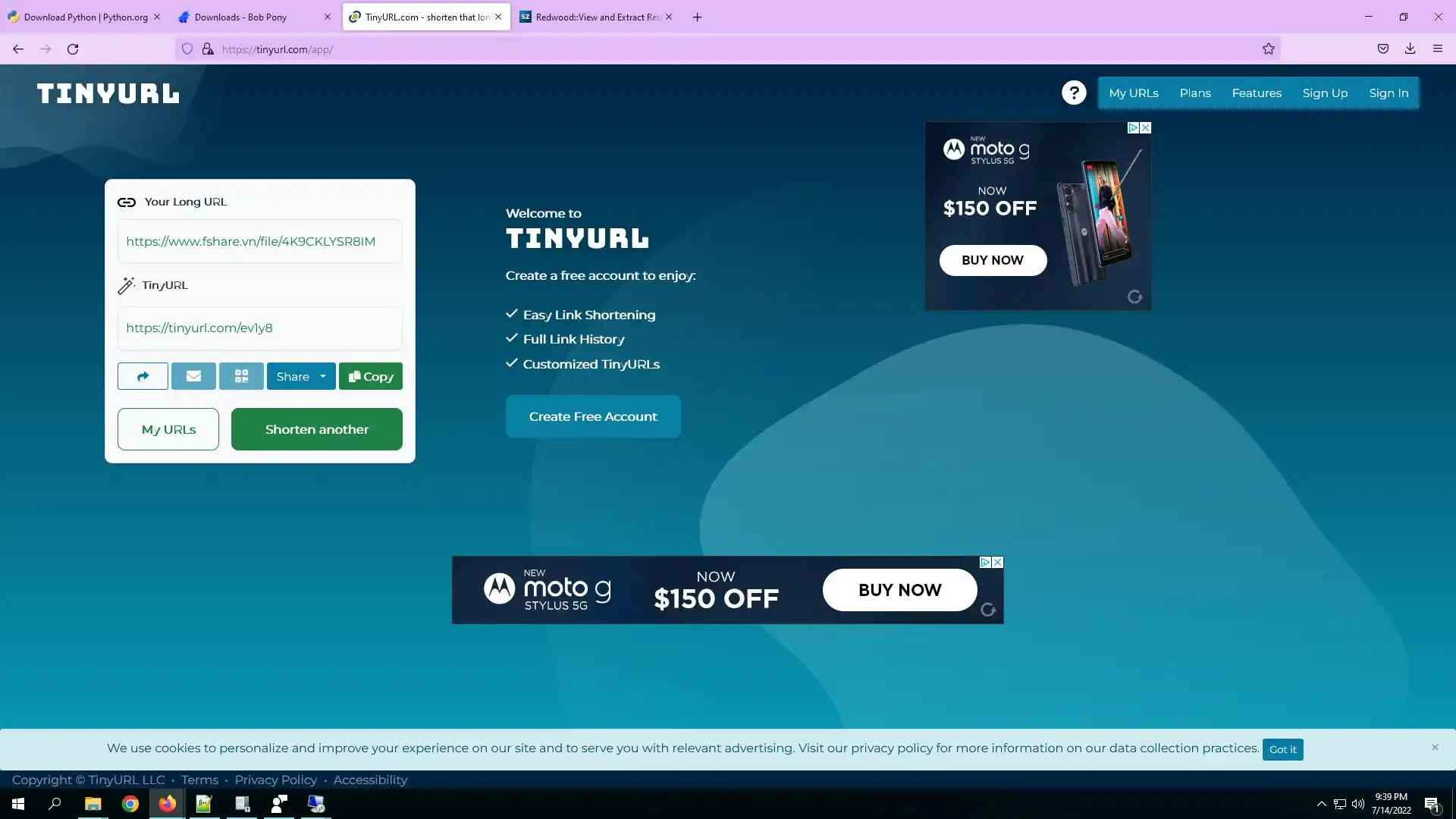Screen dimensions: 1456x819
Task: Click the Your Long URL input field
Action: click(259, 241)
